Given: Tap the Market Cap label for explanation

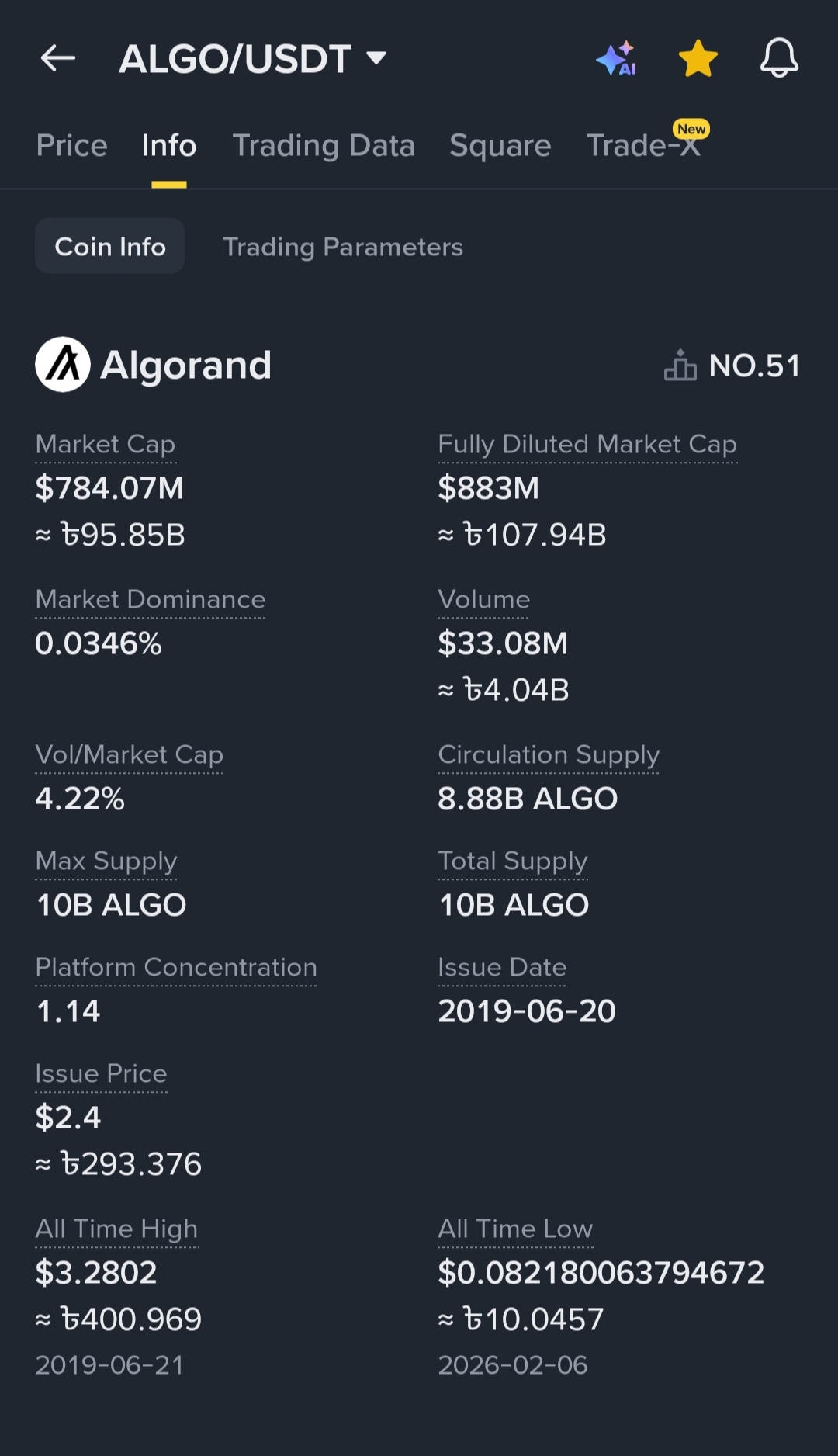Looking at the screenshot, I should [x=106, y=444].
